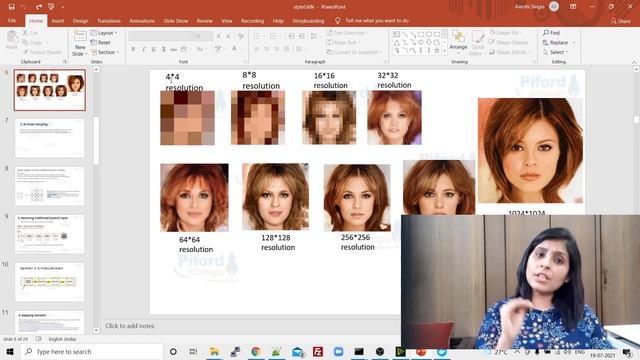Open the Arrange menu
This screenshot has width=640, height=360.
point(458,41)
